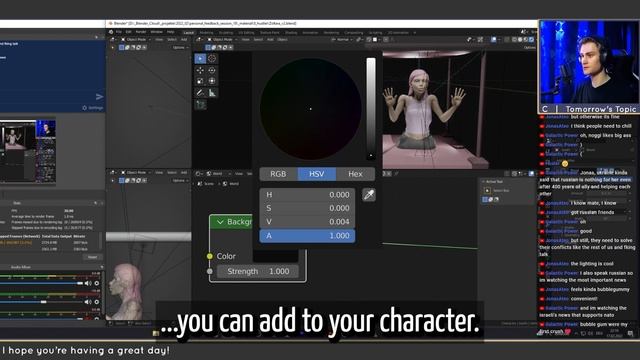Select the Measure tool
640x360 pixels.
[x=212, y=93]
